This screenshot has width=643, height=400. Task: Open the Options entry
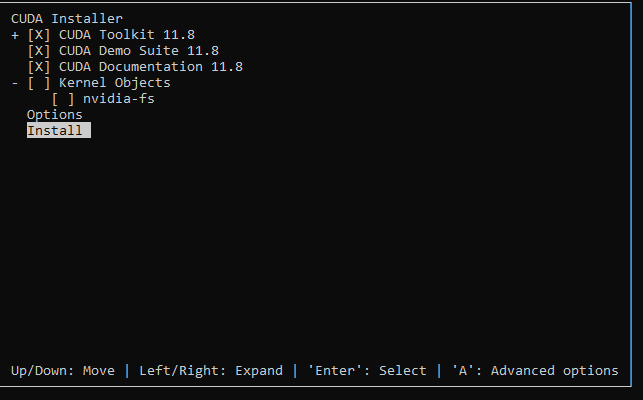[x=55, y=115]
